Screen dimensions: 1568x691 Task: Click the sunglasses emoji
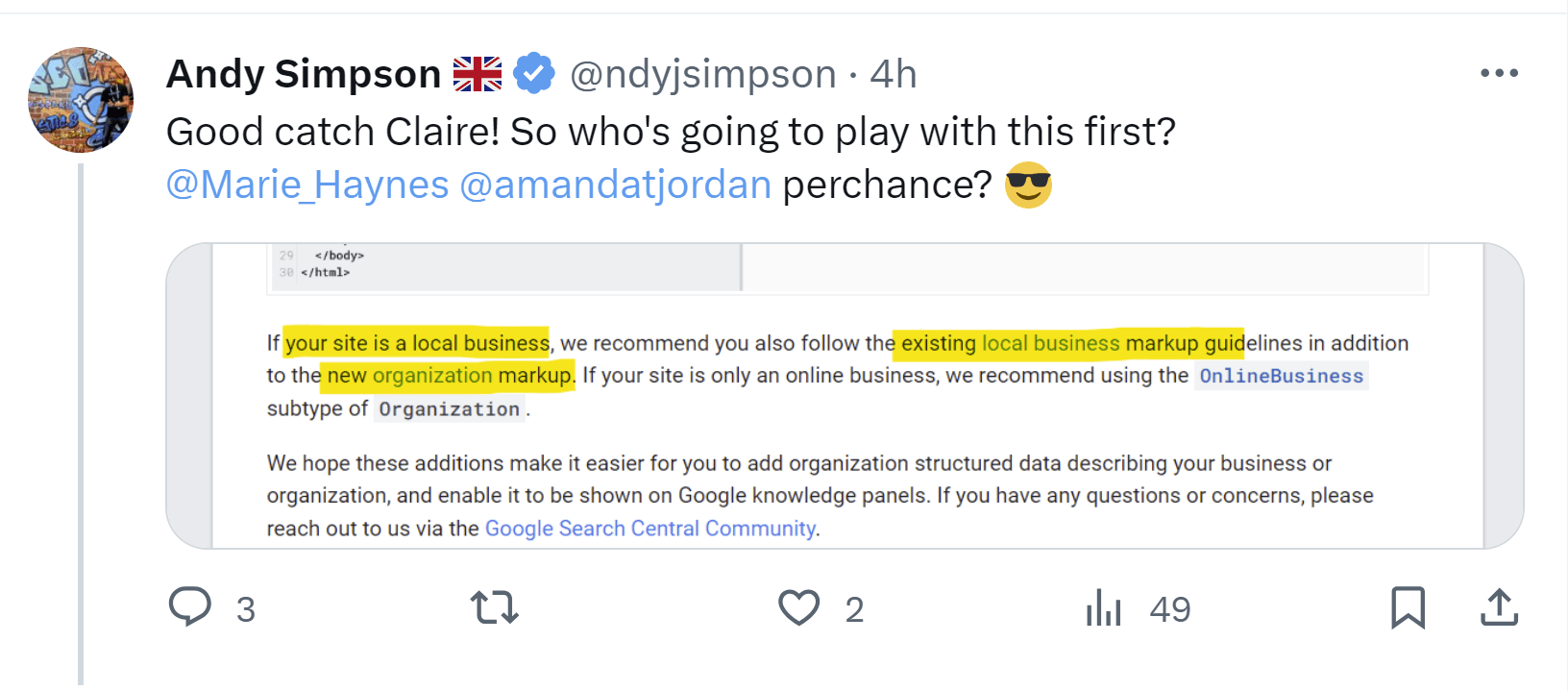1028,185
